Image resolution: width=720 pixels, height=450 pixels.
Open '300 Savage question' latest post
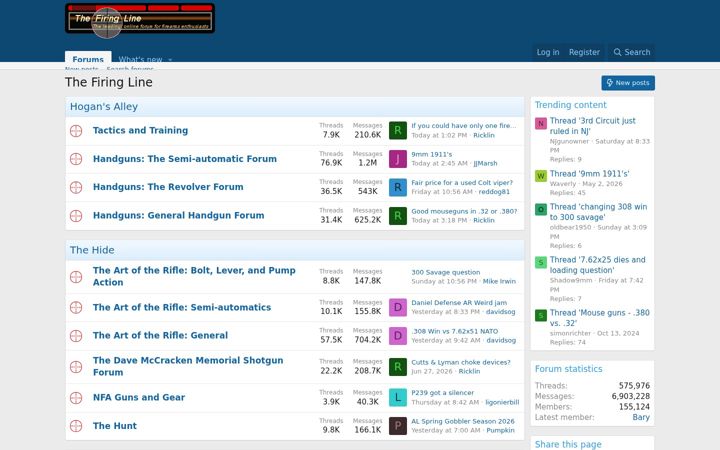(x=445, y=272)
